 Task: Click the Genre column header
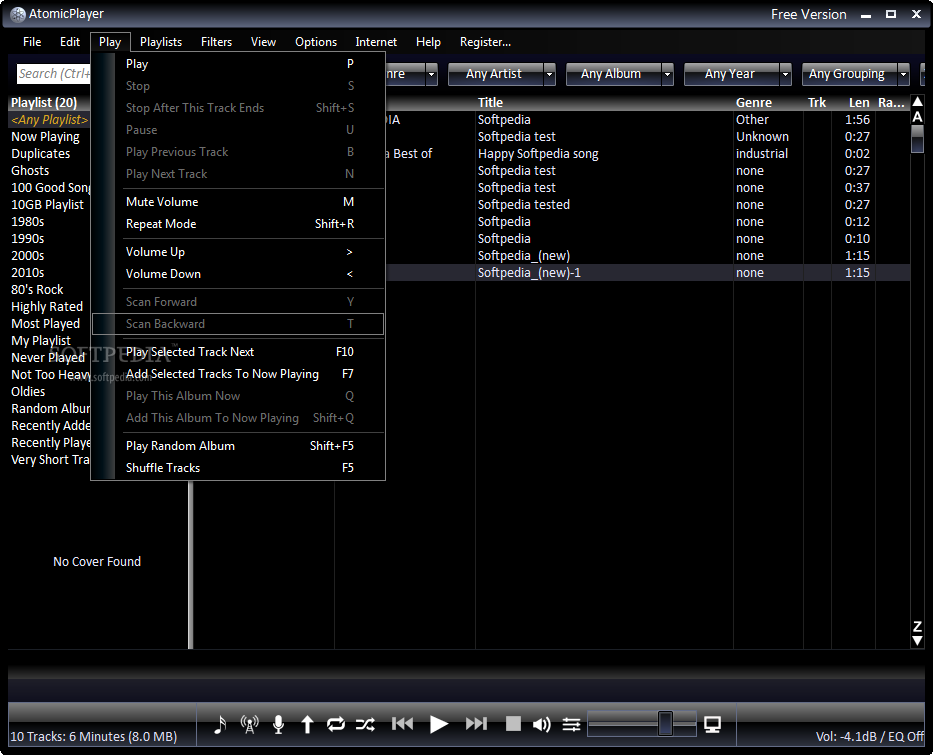[753, 103]
